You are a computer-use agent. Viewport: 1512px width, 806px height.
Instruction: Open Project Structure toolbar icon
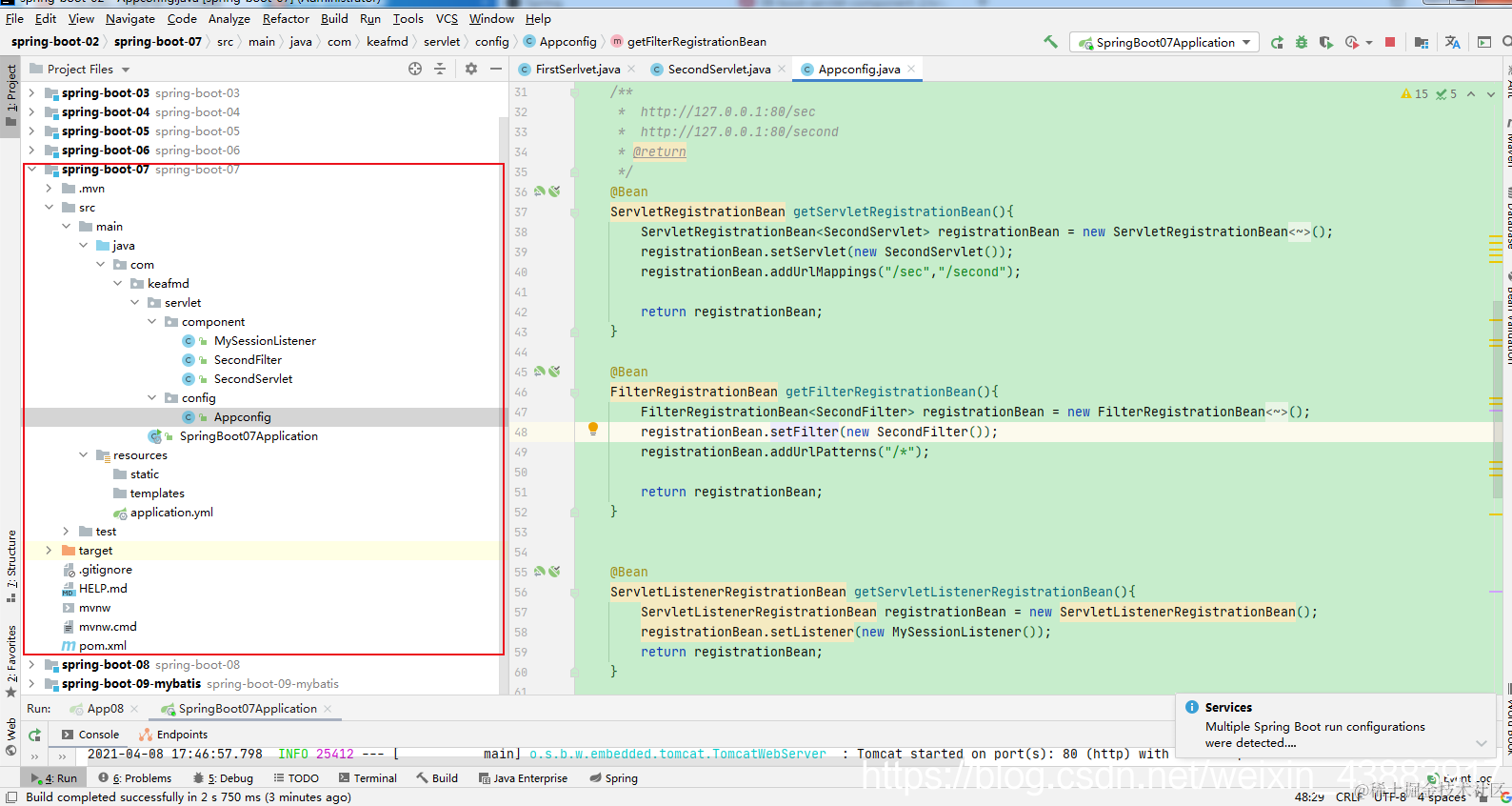pyautogui.click(x=1422, y=42)
